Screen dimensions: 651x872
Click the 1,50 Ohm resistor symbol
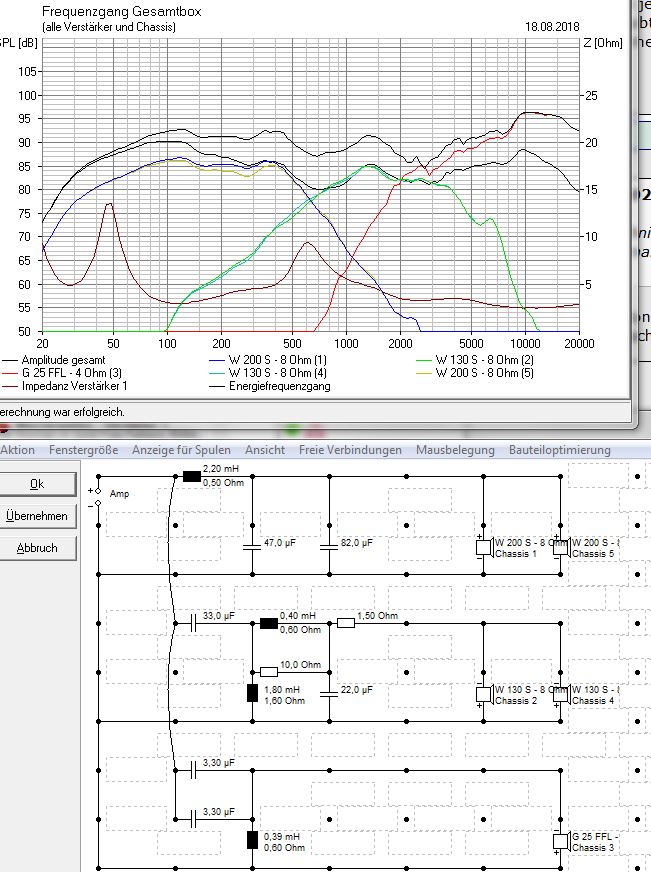346,623
